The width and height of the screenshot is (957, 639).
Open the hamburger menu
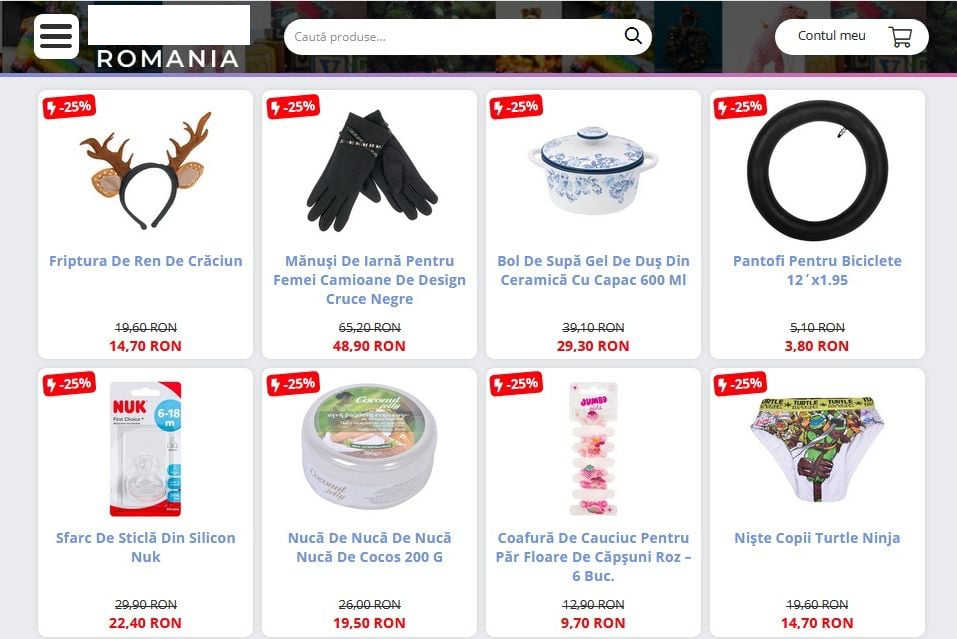point(56,37)
